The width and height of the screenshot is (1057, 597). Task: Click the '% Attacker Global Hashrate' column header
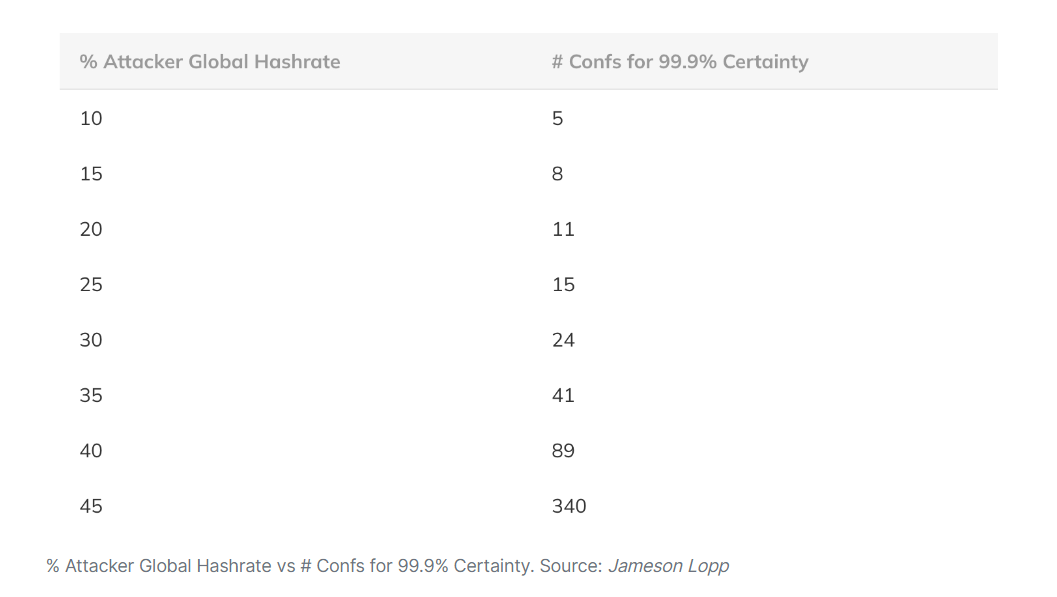[x=210, y=61]
